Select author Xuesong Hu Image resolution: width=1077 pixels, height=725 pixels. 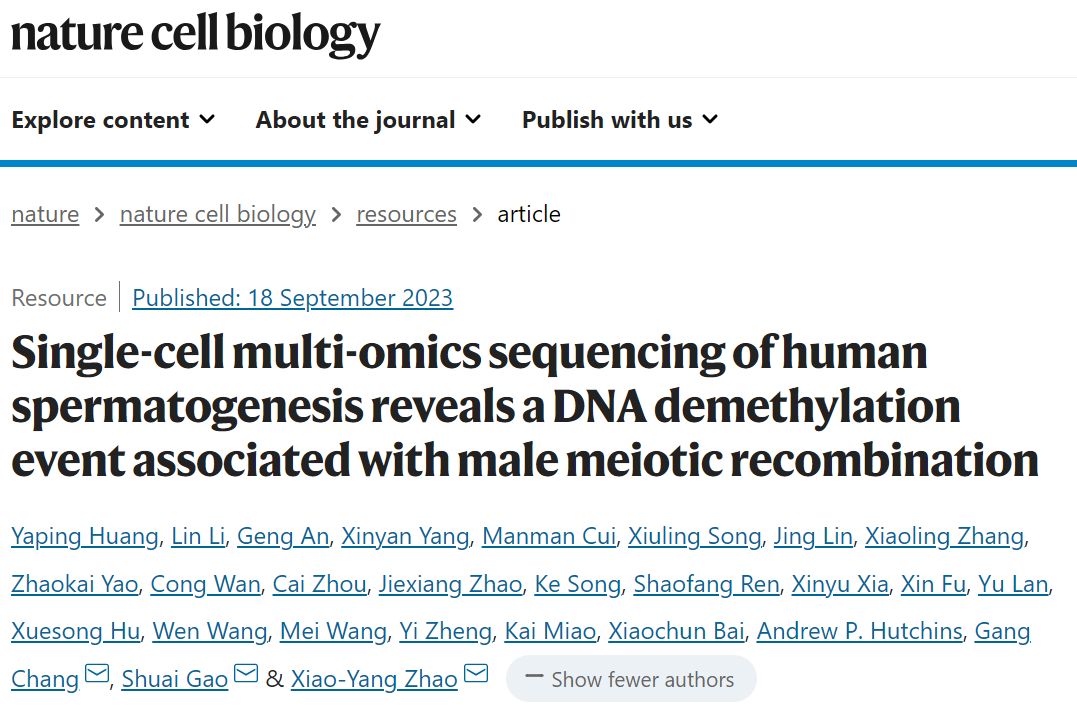[x=76, y=631]
